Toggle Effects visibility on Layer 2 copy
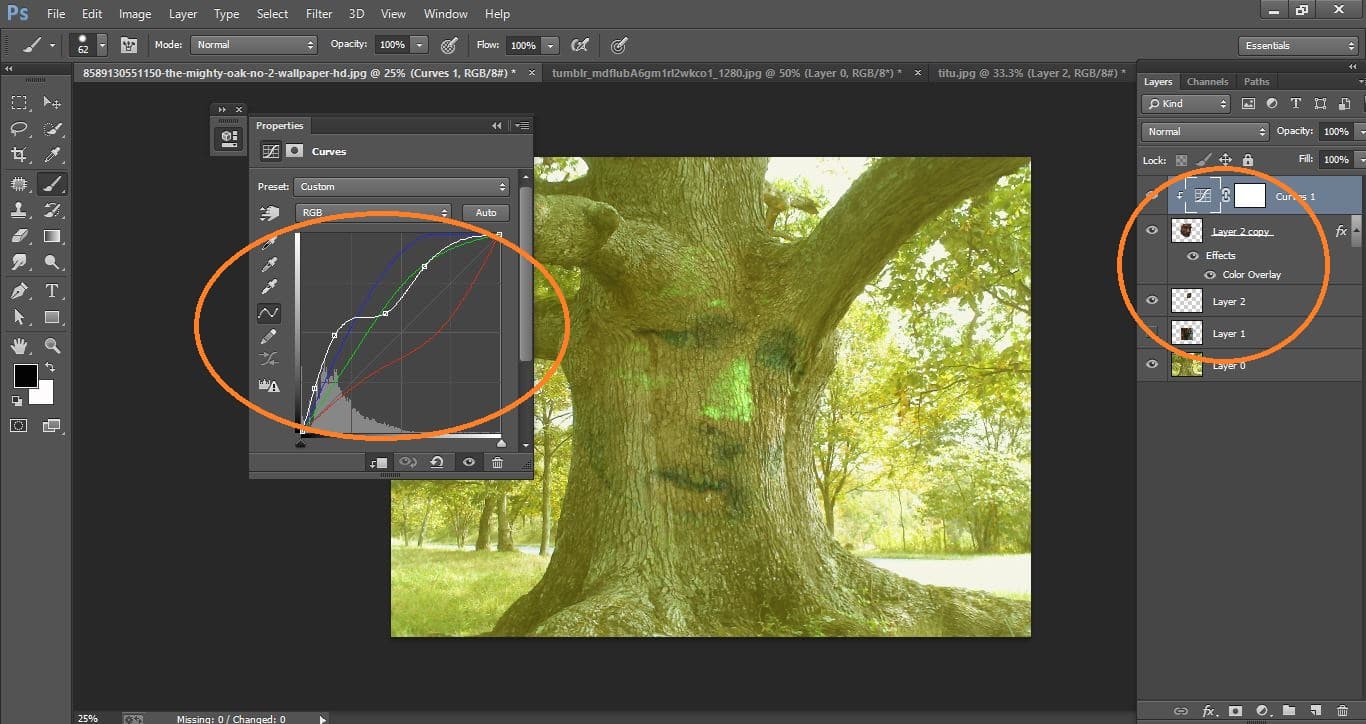1366x724 pixels. coord(1192,255)
